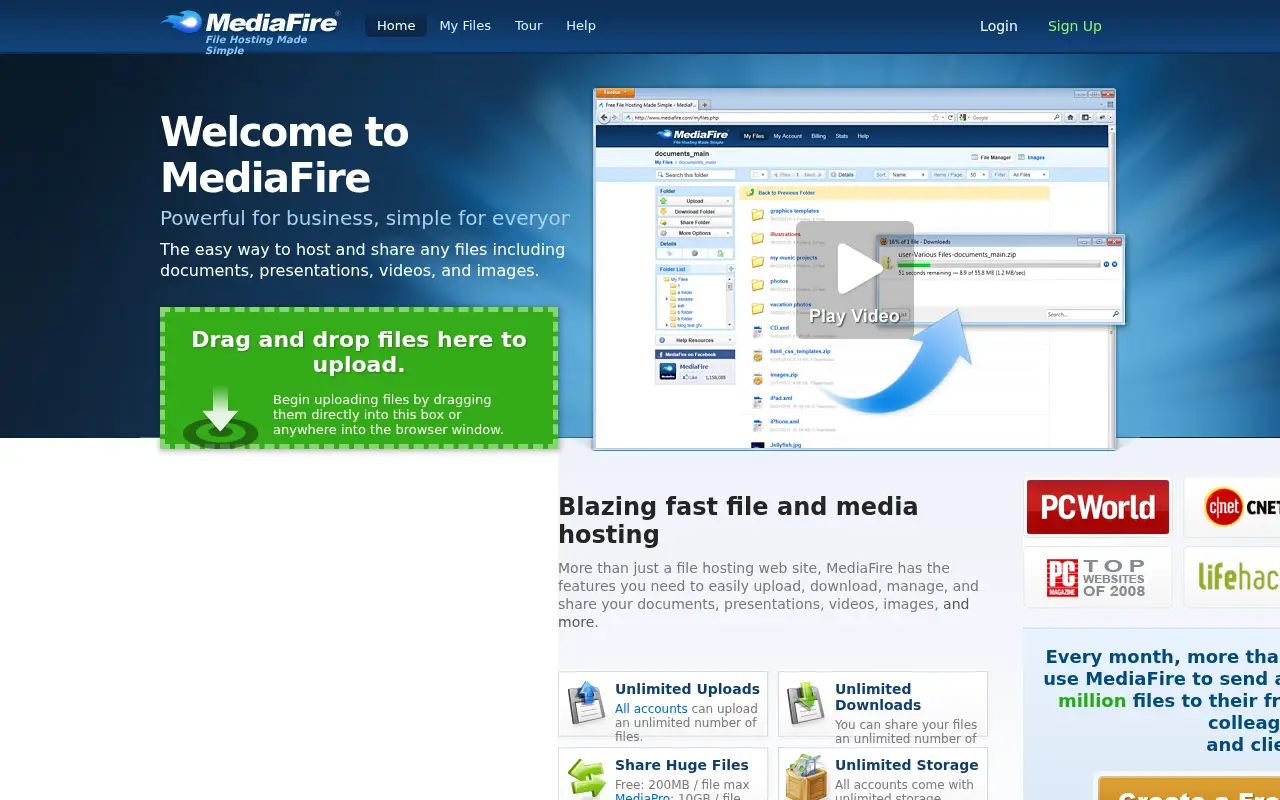Image resolution: width=1280 pixels, height=800 pixels.
Task: Click the Unlimited Storage heading
Action: (x=907, y=765)
